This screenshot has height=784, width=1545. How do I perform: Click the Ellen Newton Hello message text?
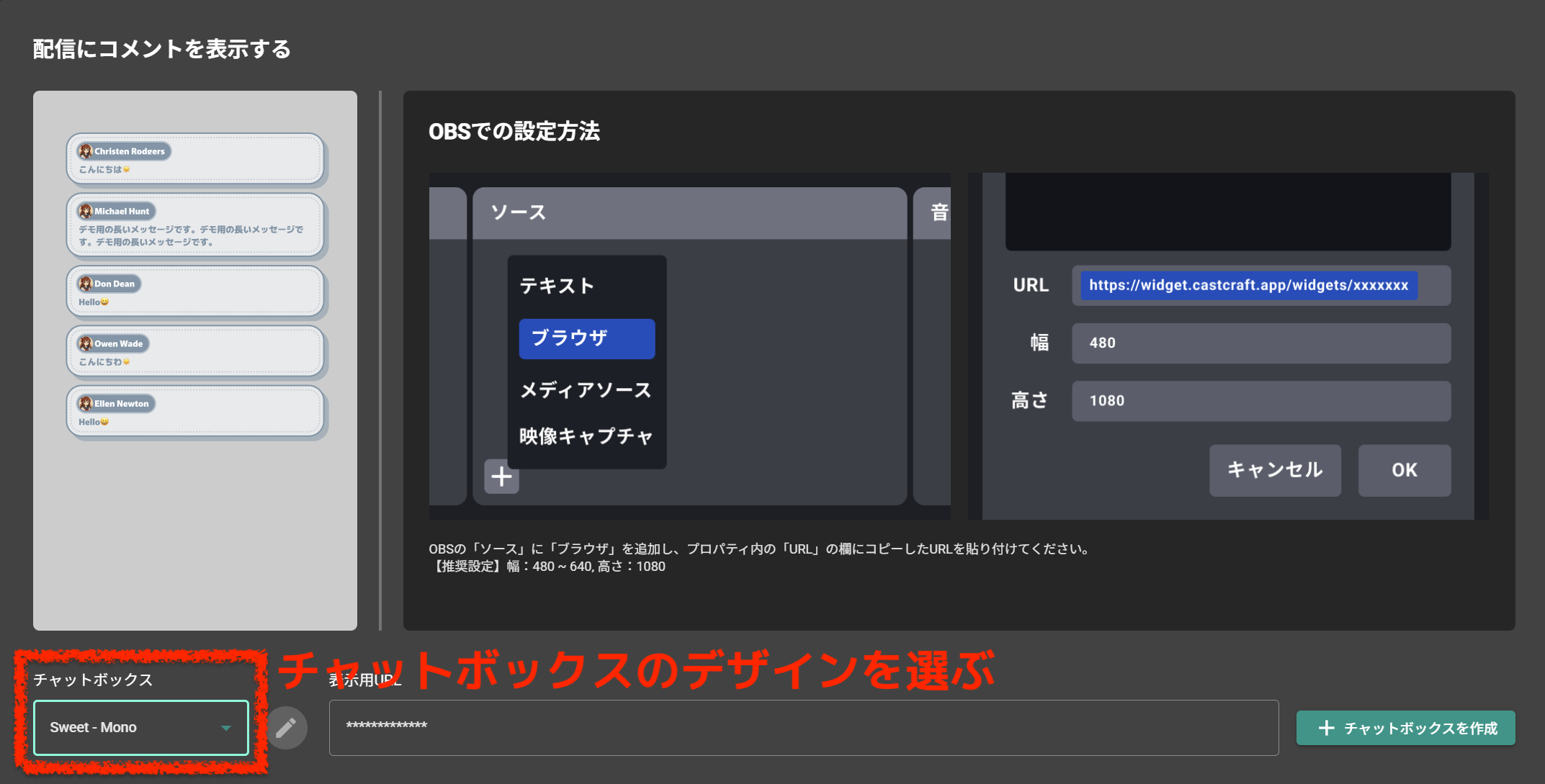pyautogui.click(x=94, y=422)
